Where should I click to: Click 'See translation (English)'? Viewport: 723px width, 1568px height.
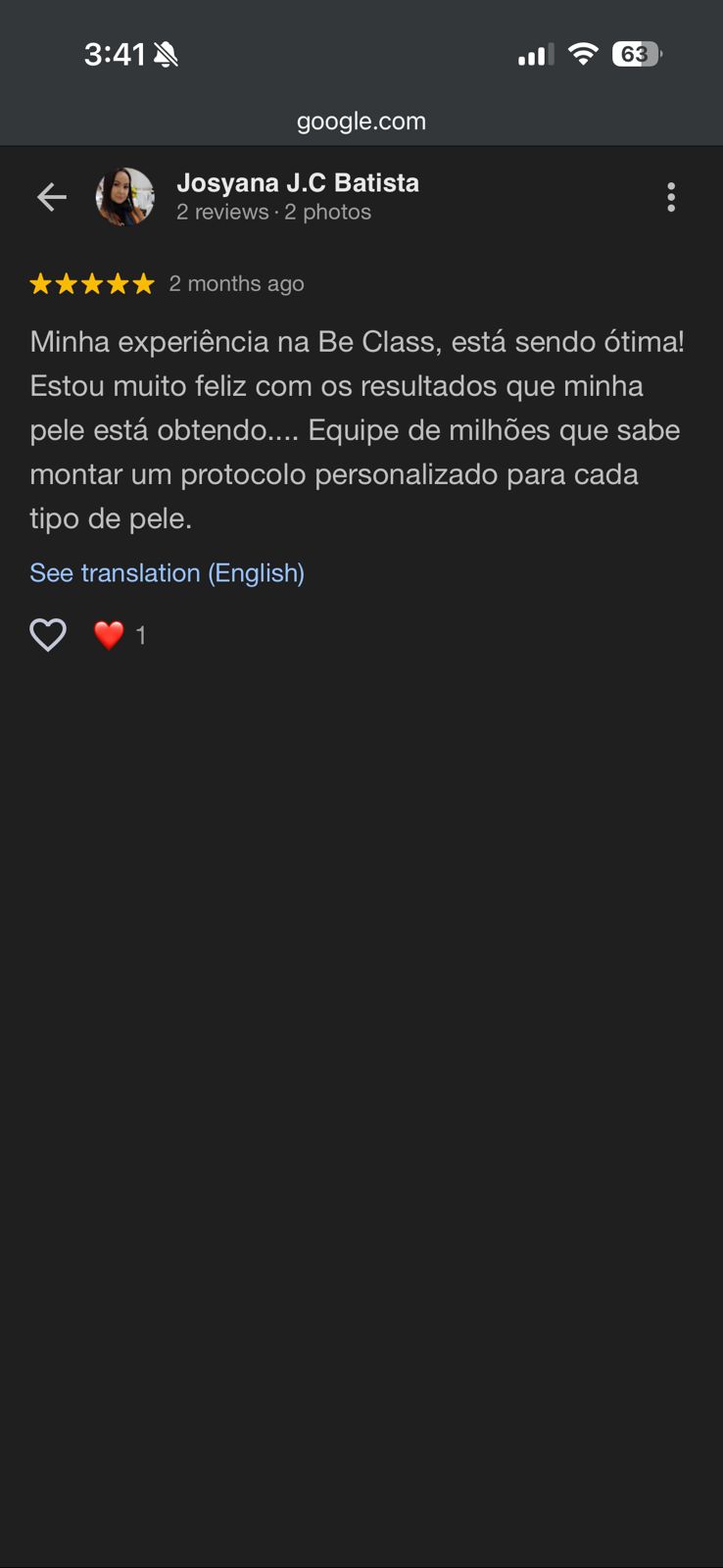[167, 573]
